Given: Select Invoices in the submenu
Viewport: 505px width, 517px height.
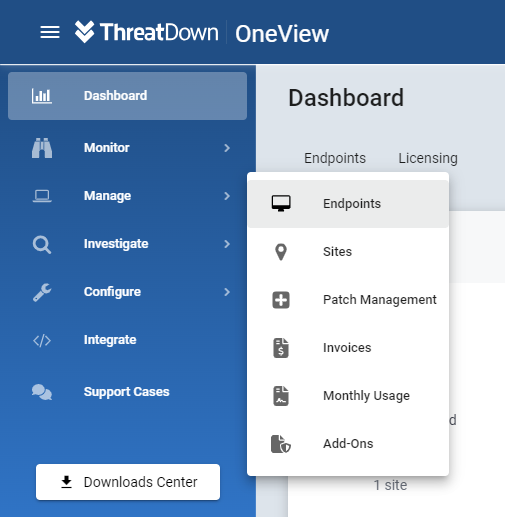Looking at the screenshot, I should point(348,348).
